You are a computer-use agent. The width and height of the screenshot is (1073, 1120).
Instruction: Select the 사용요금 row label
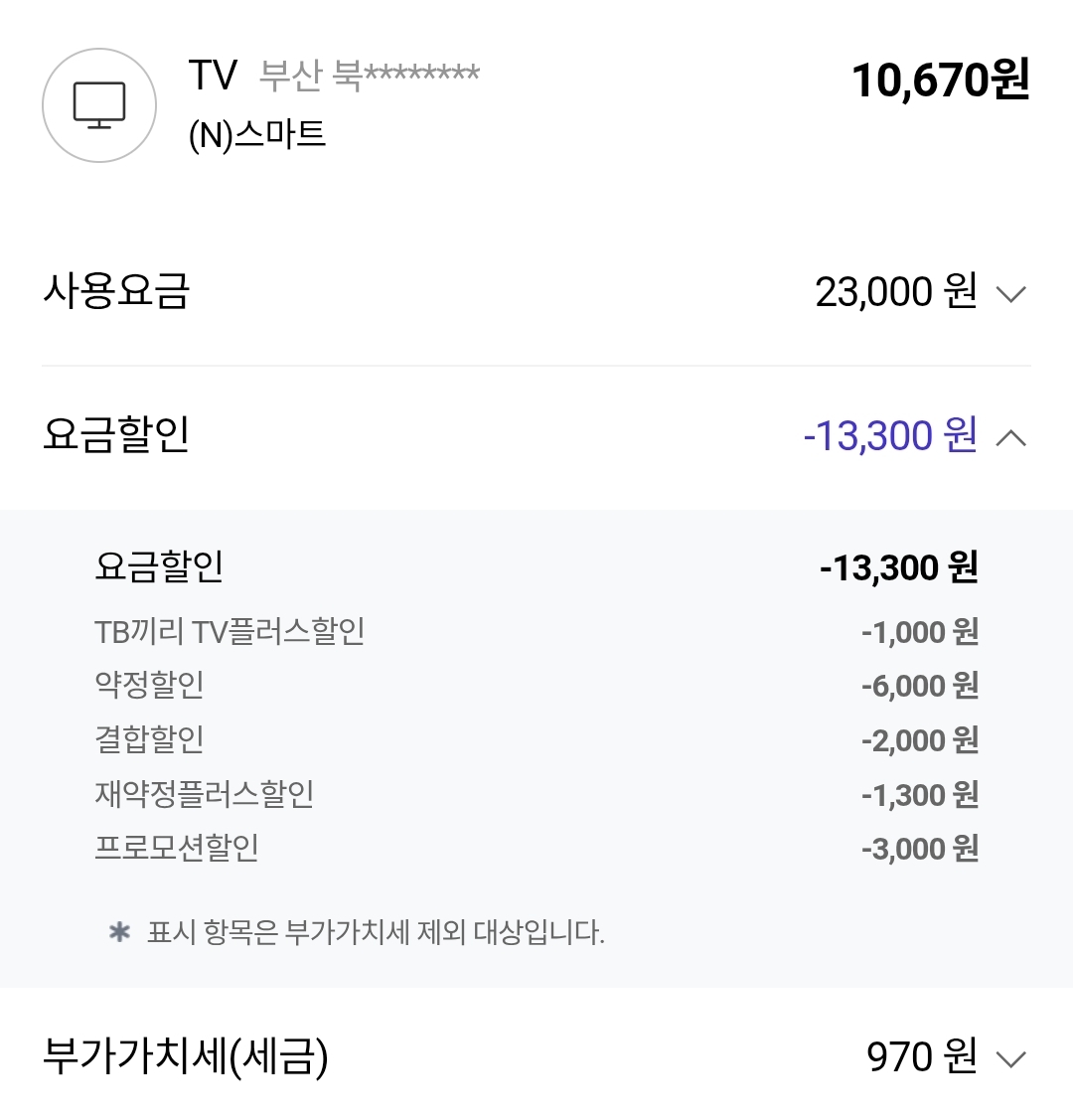click(x=115, y=291)
